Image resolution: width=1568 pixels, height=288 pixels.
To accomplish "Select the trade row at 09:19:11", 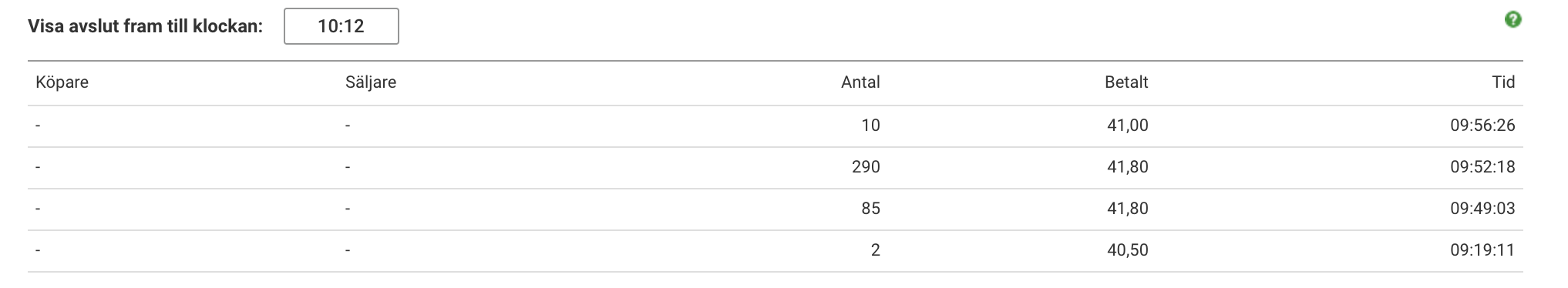I will [776, 250].
